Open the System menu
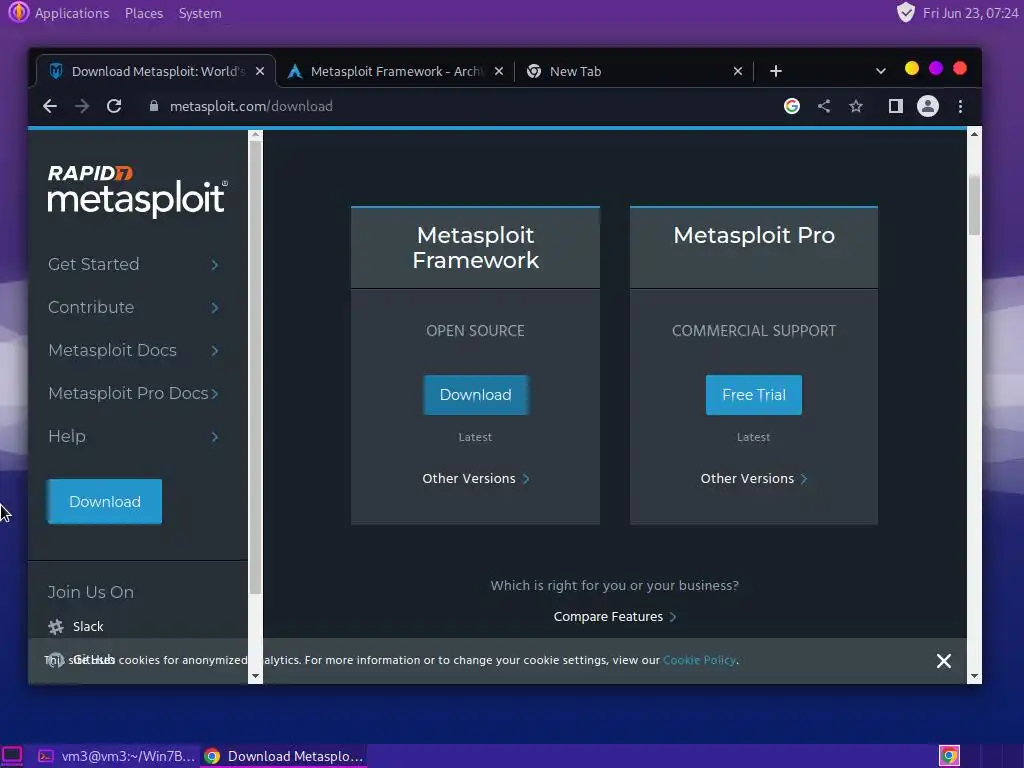Viewport: 1024px width, 768px height. pyautogui.click(x=200, y=13)
